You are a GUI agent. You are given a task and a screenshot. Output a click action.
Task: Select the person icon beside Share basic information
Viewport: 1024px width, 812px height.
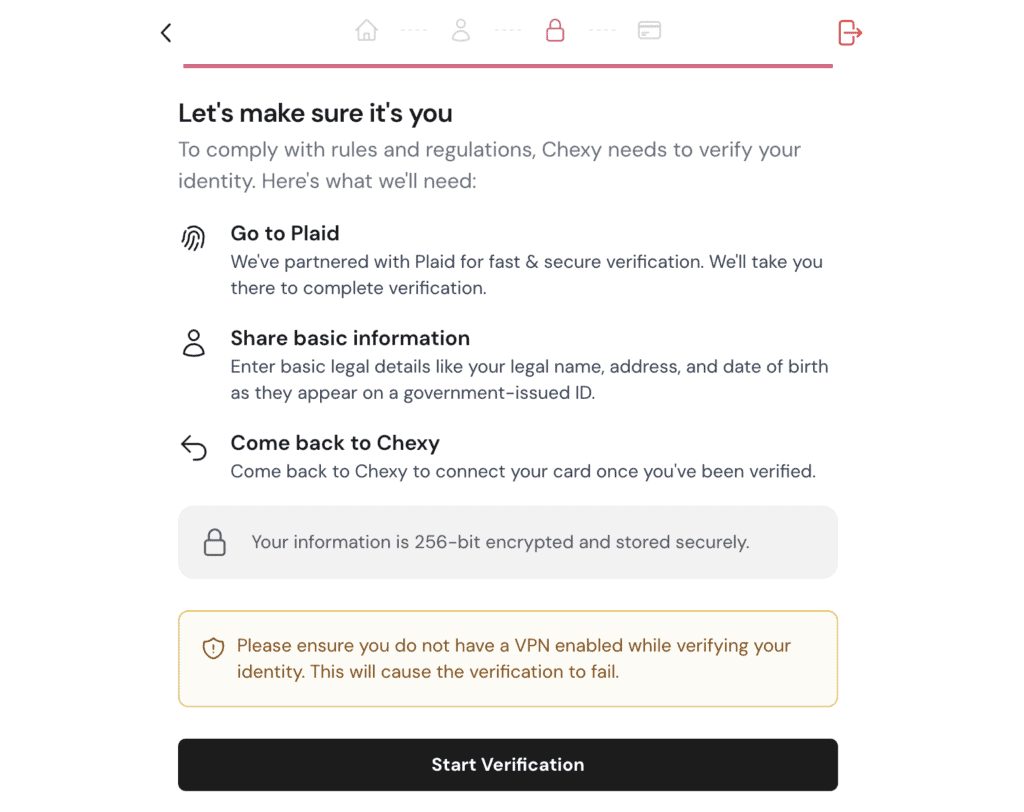click(193, 344)
